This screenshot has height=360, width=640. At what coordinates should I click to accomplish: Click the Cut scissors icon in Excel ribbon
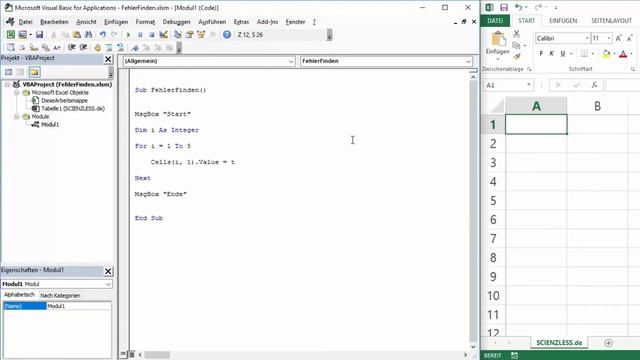click(517, 34)
